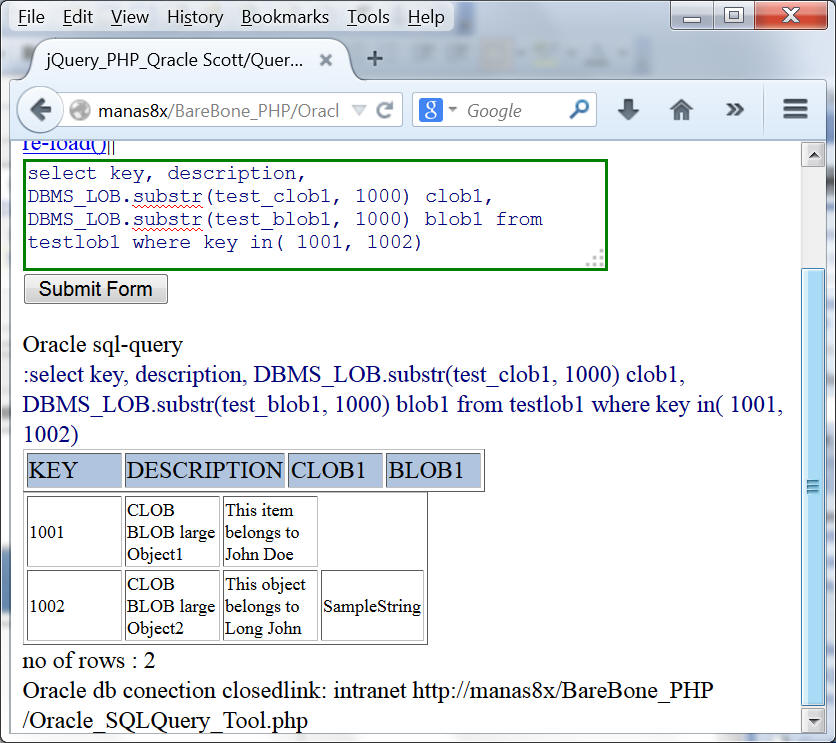This screenshot has width=836, height=743.
Task: Grab the textarea resize handle
Action: coord(596,258)
